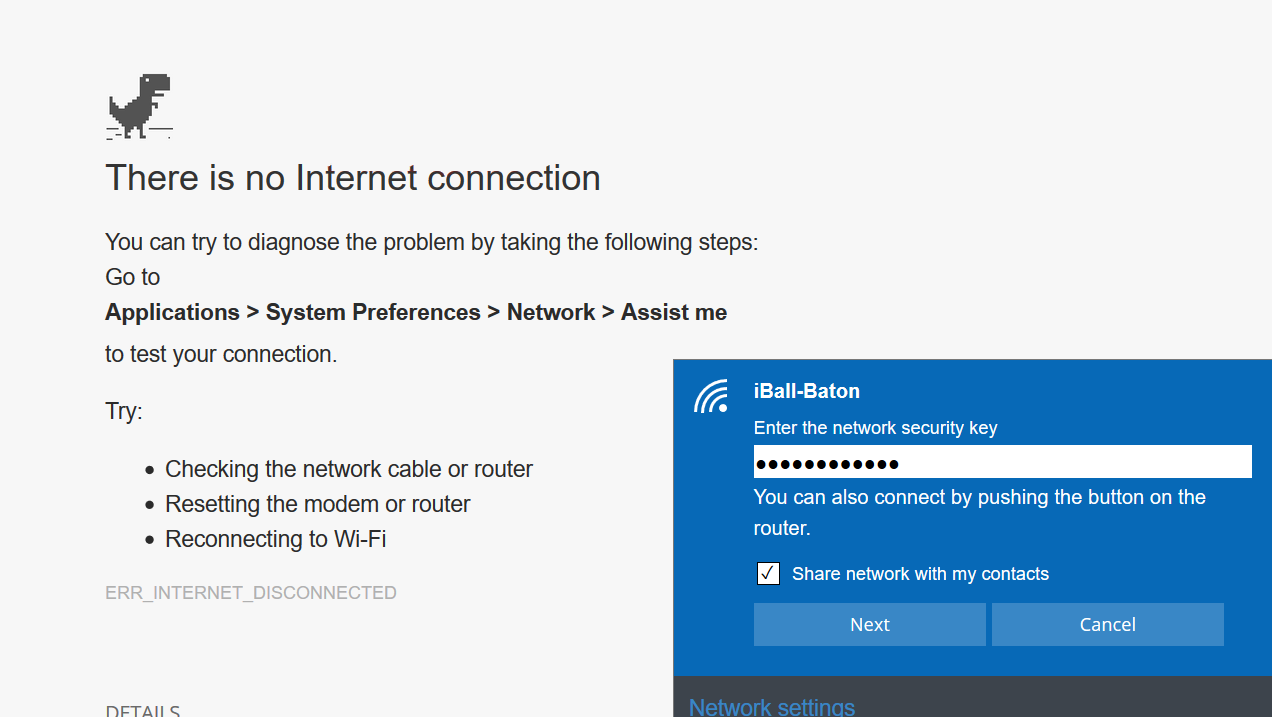This screenshot has height=717, width=1272.
Task: Click the "Reconnecting to Wi-Fi" suggestion
Action: point(275,539)
